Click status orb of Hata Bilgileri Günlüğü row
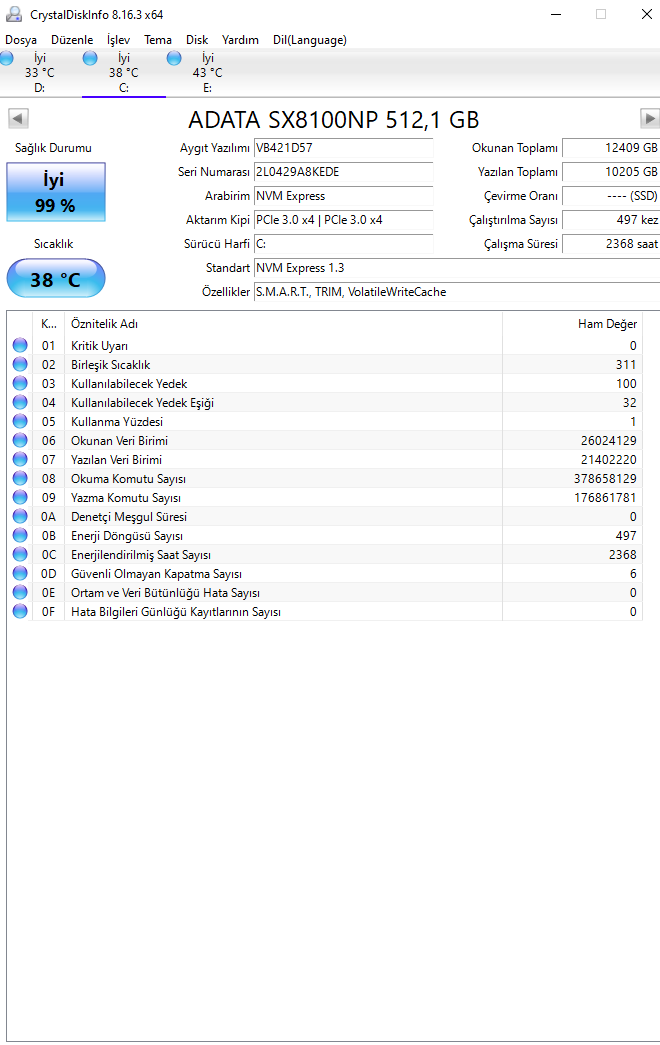The width and height of the screenshot is (660, 1045). (x=20, y=611)
